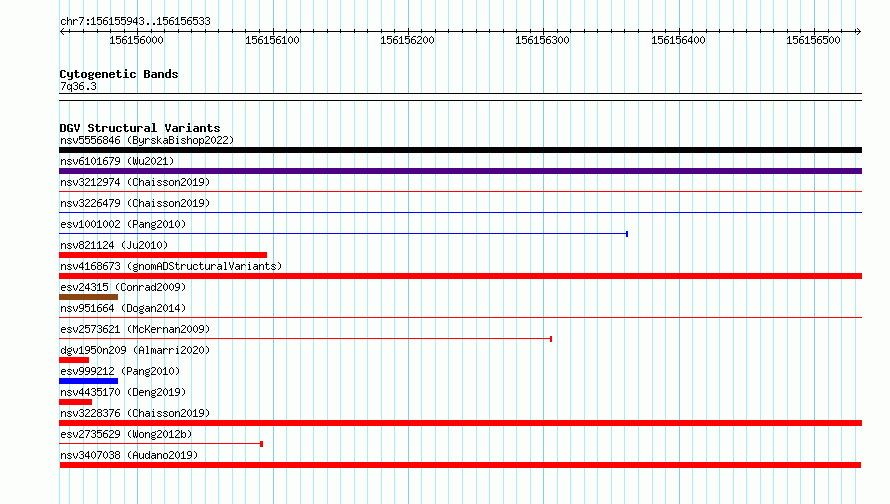The image size is (890, 504).
Task: Select the red nsv4168673 variant bar
Action: pyautogui.click(x=460, y=276)
